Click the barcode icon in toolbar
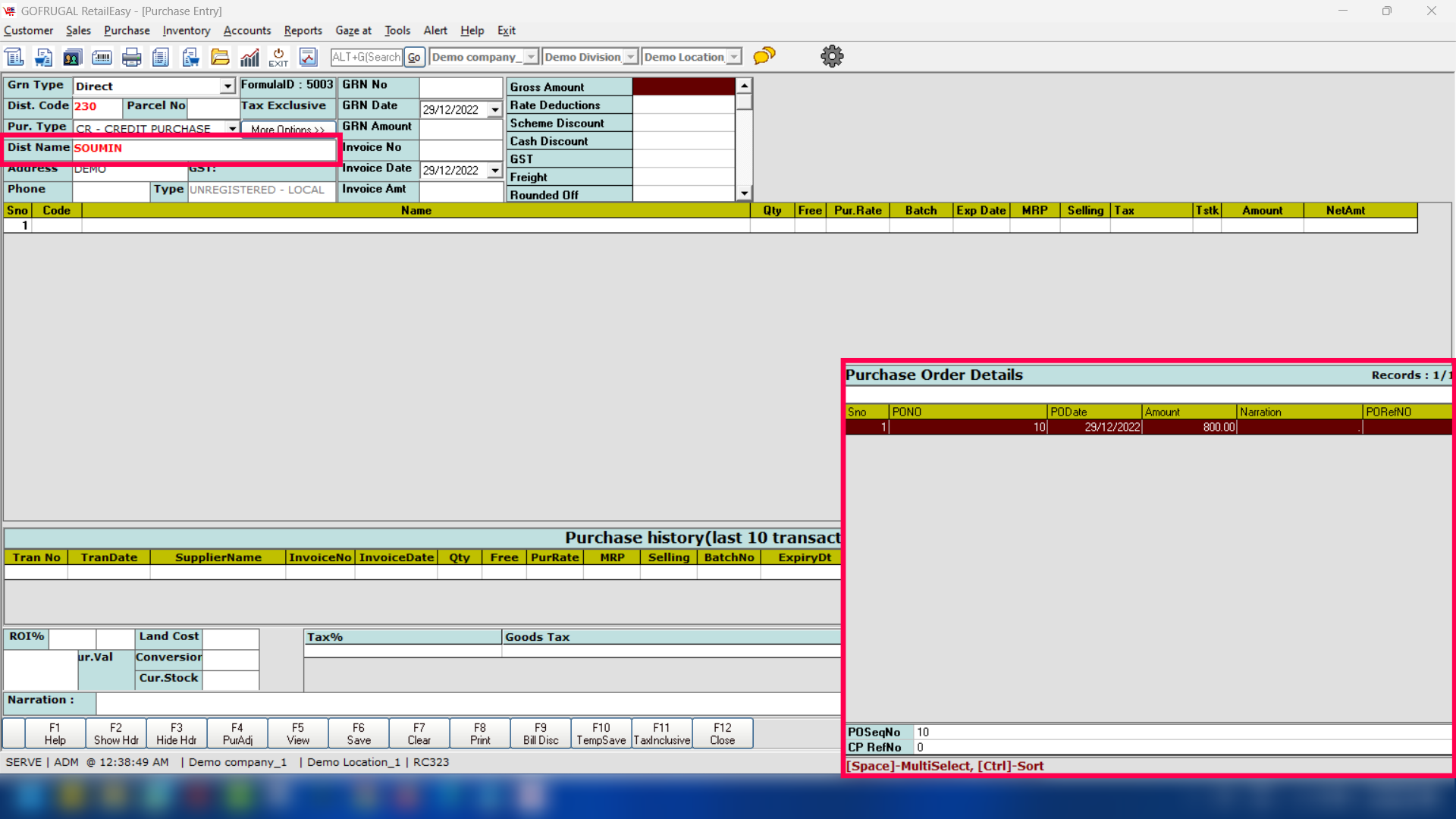 pos(102,57)
